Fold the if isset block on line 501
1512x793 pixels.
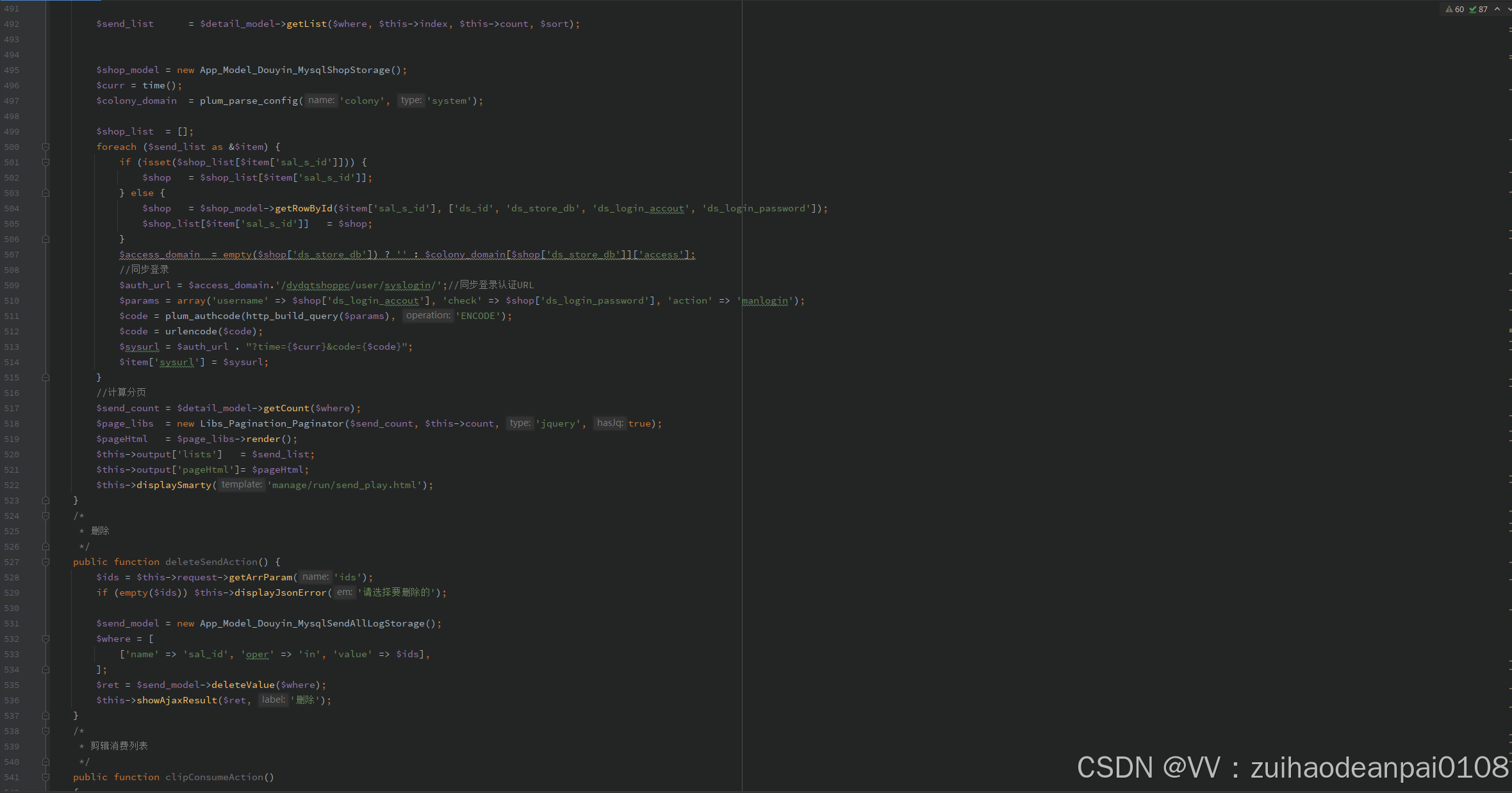pos(45,162)
